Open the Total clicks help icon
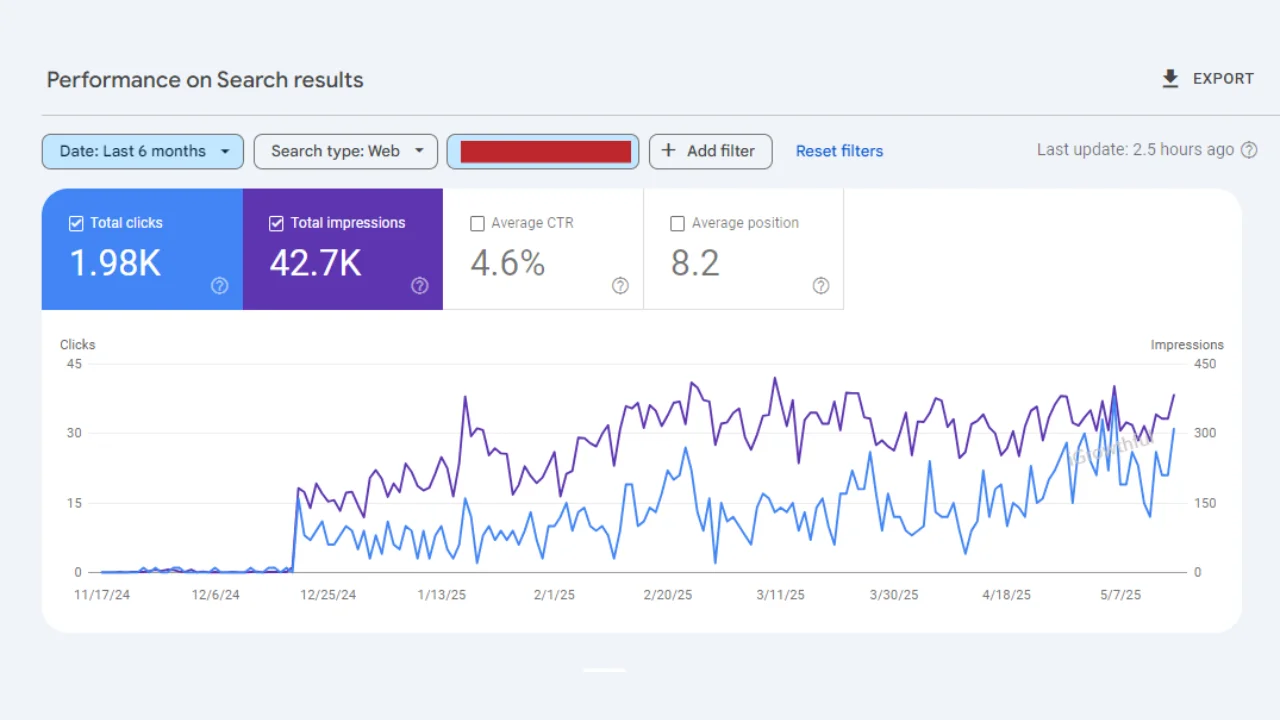Viewport: 1280px width, 720px height. coord(220,286)
